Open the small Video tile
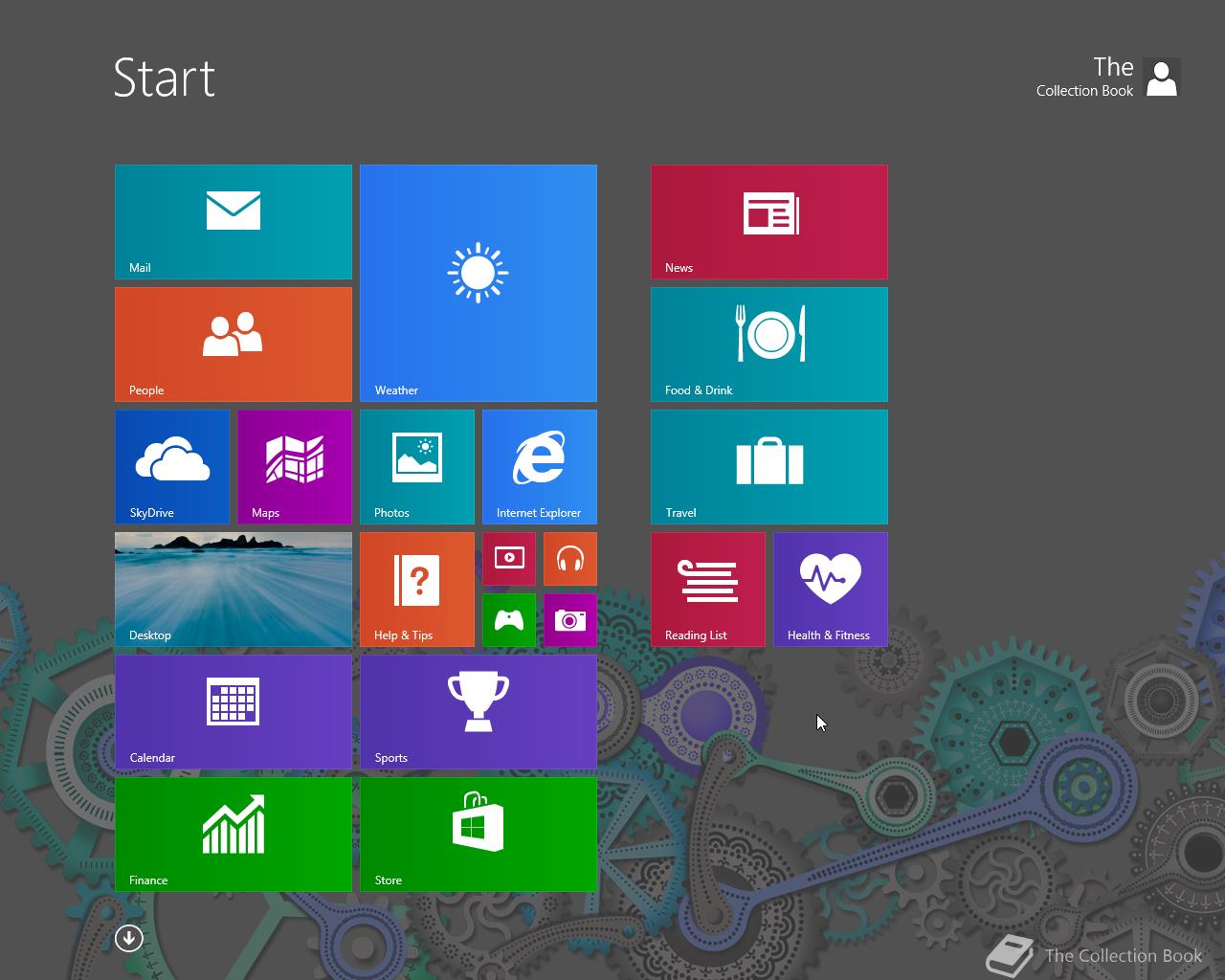Screen dimensions: 1225x980 click(x=509, y=559)
